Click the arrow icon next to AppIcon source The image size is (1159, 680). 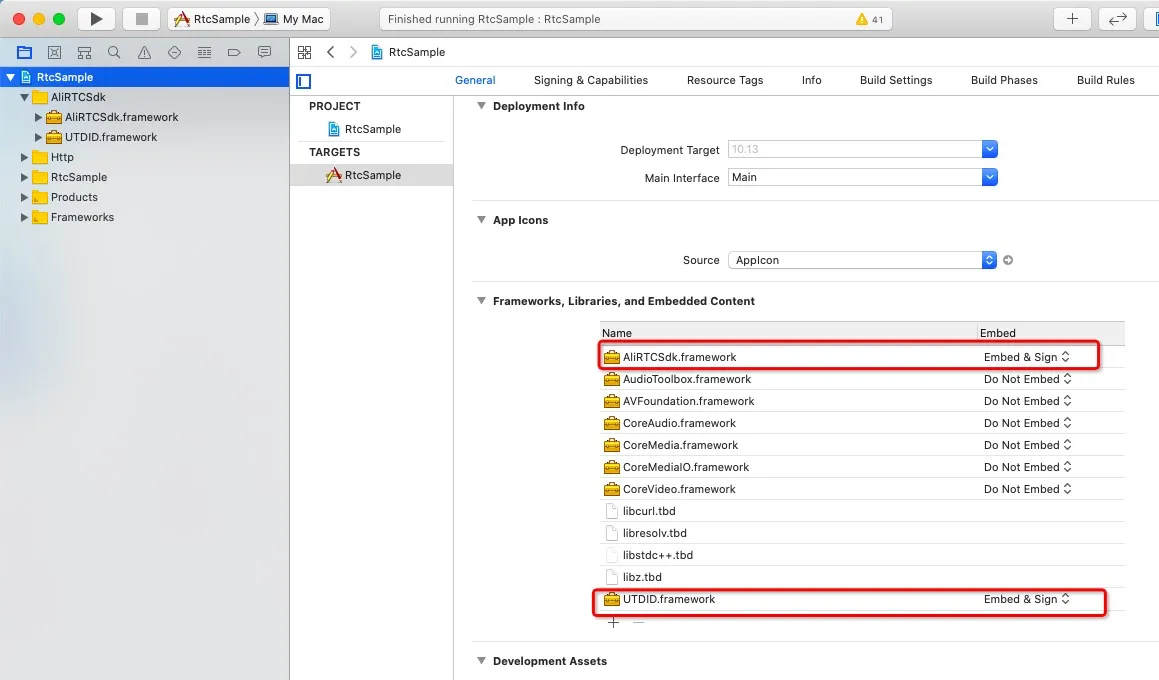[x=1007, y=260]
